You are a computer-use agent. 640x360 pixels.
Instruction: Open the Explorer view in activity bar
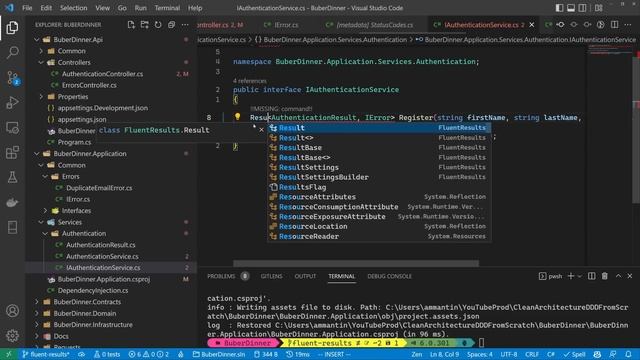click(x=12, y=28)
